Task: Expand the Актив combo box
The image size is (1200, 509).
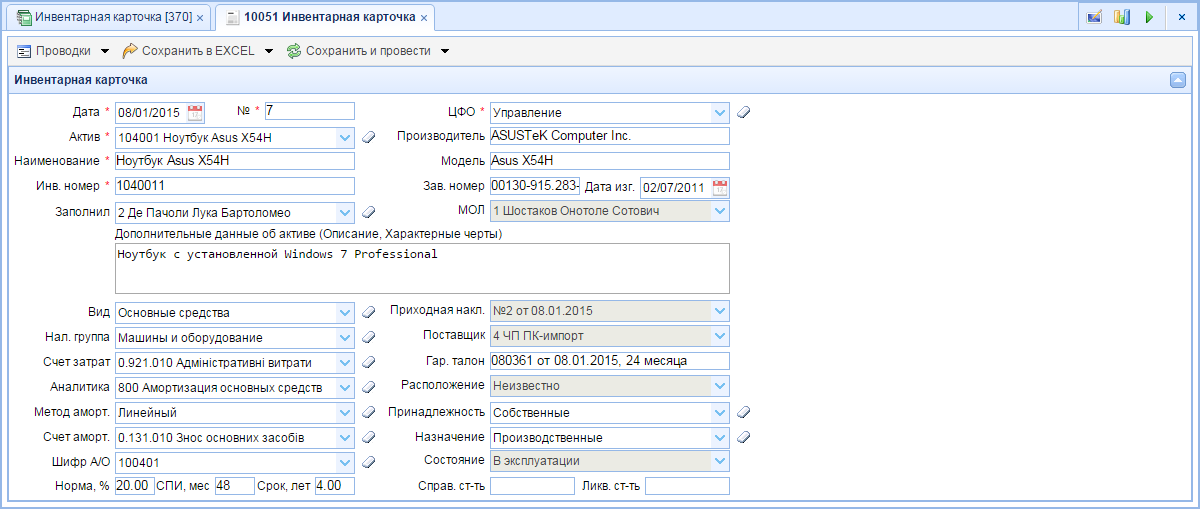Action: click(346, 137)
